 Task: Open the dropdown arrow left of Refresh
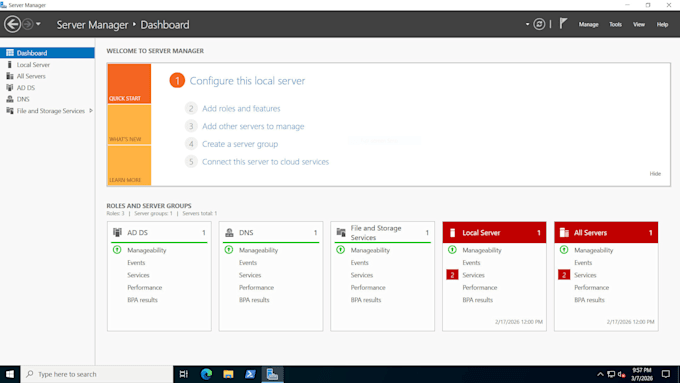[527, 24]
